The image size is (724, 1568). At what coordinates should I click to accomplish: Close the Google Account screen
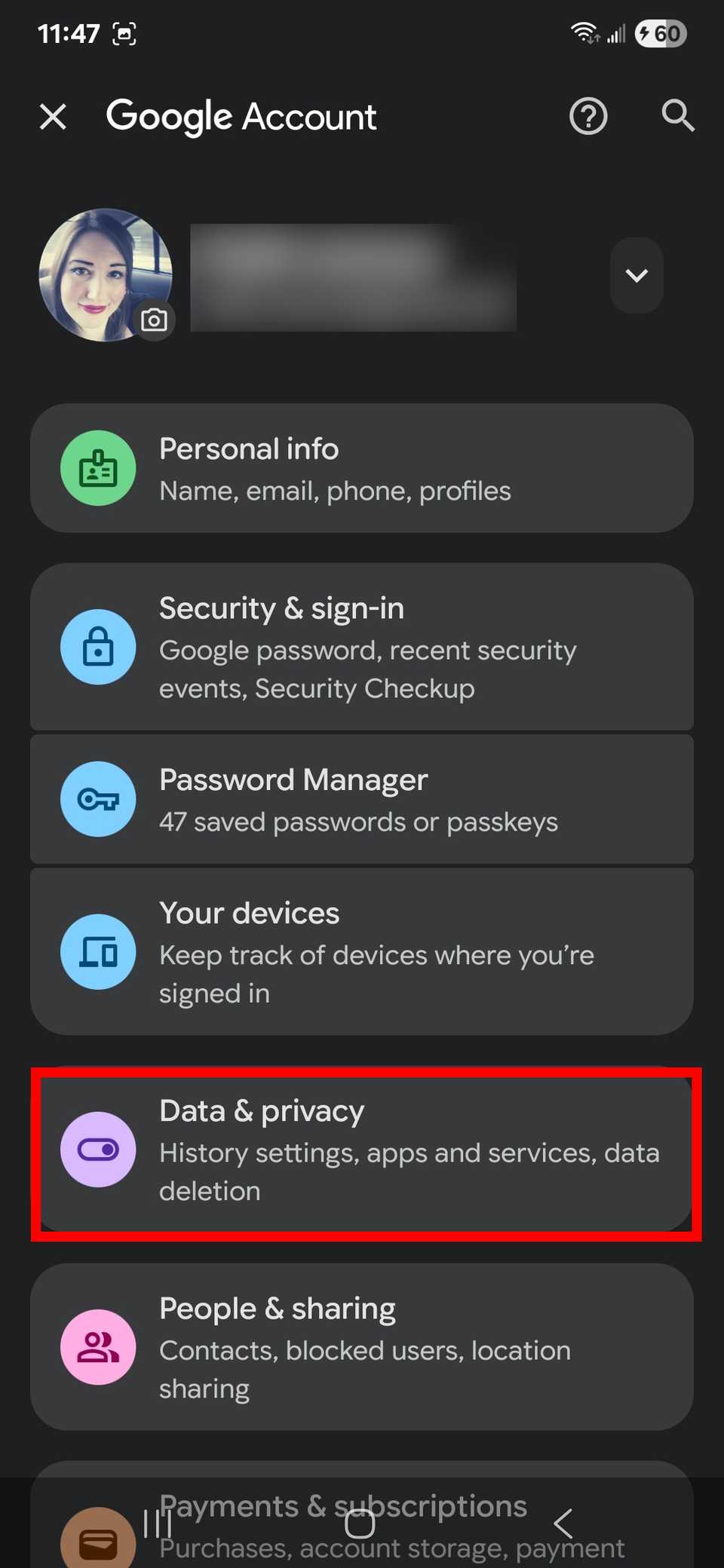(52, 116)
